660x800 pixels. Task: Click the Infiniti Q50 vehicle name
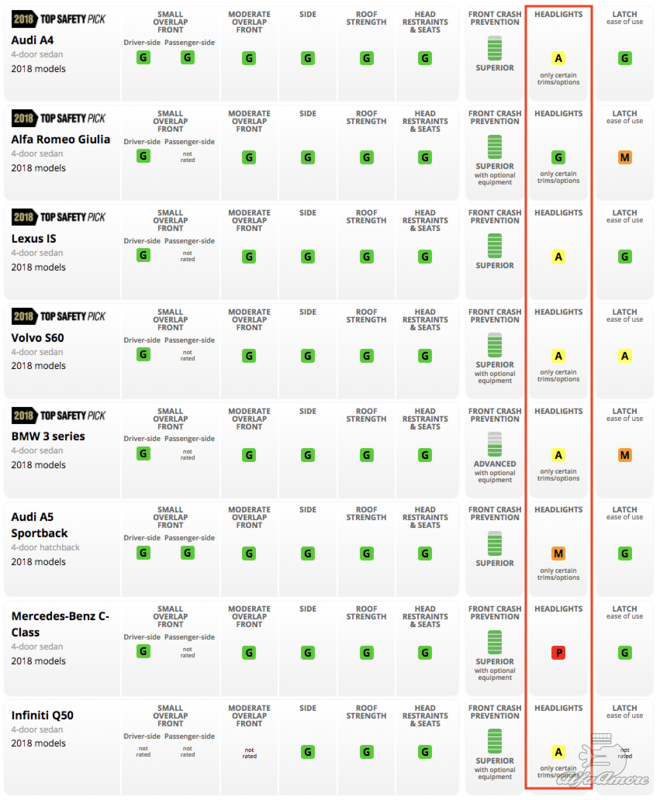(42, 716)
